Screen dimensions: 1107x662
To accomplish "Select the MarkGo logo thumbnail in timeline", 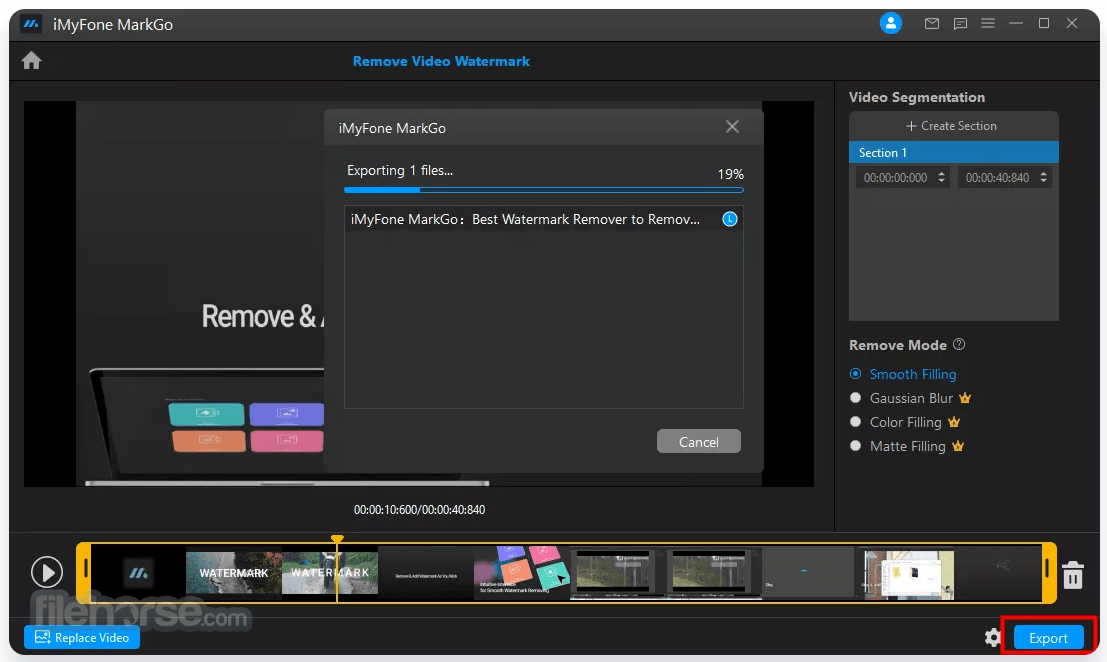I will [138, 572].
